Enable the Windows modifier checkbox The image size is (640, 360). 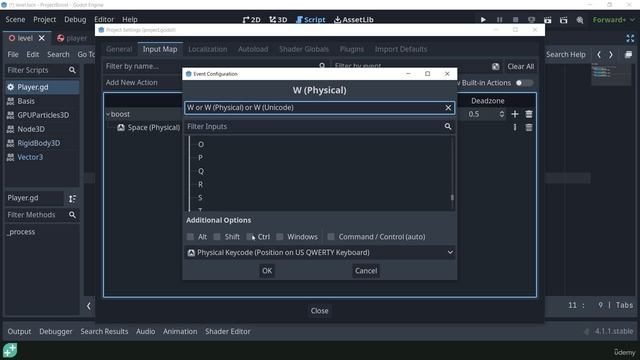click(280, 237)
